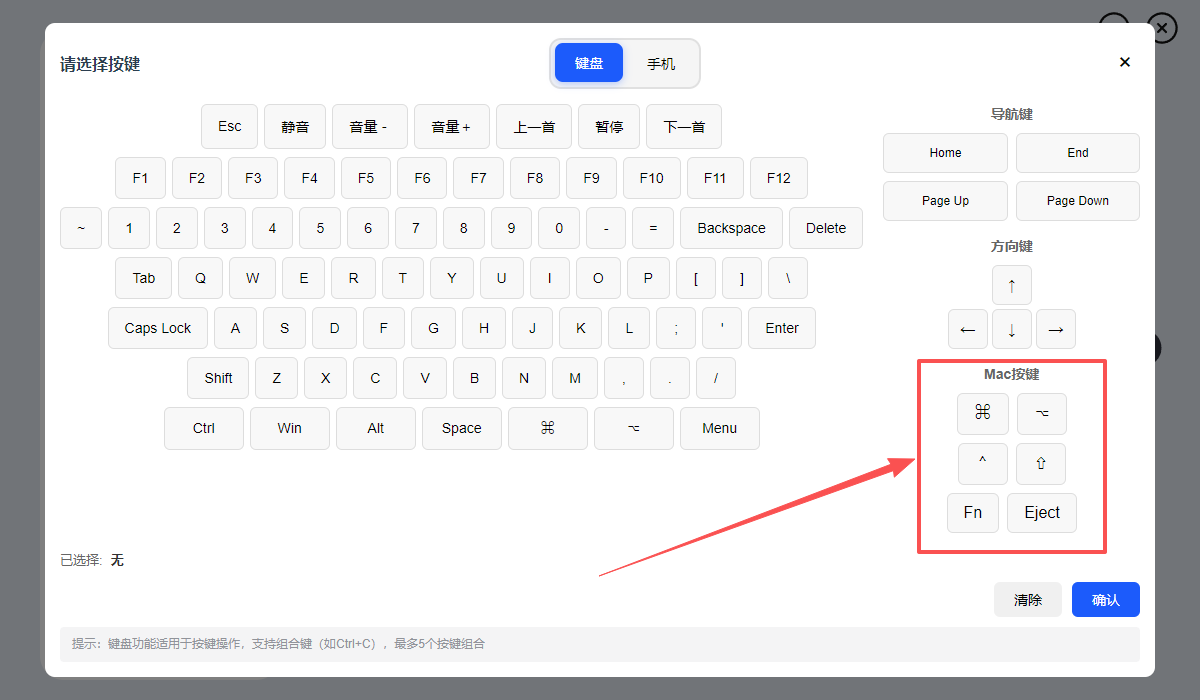Select the ⌥ Option key under Mac按键
This screenshot has width=1200, height=700.
tap(1041, 413)
